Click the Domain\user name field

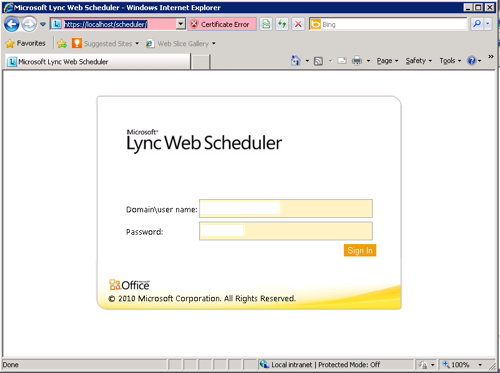tap(286, 209)
